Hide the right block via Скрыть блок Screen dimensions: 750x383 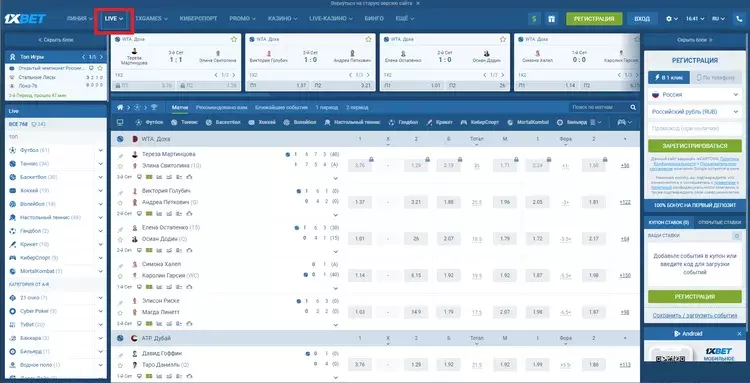coord(695,40)
